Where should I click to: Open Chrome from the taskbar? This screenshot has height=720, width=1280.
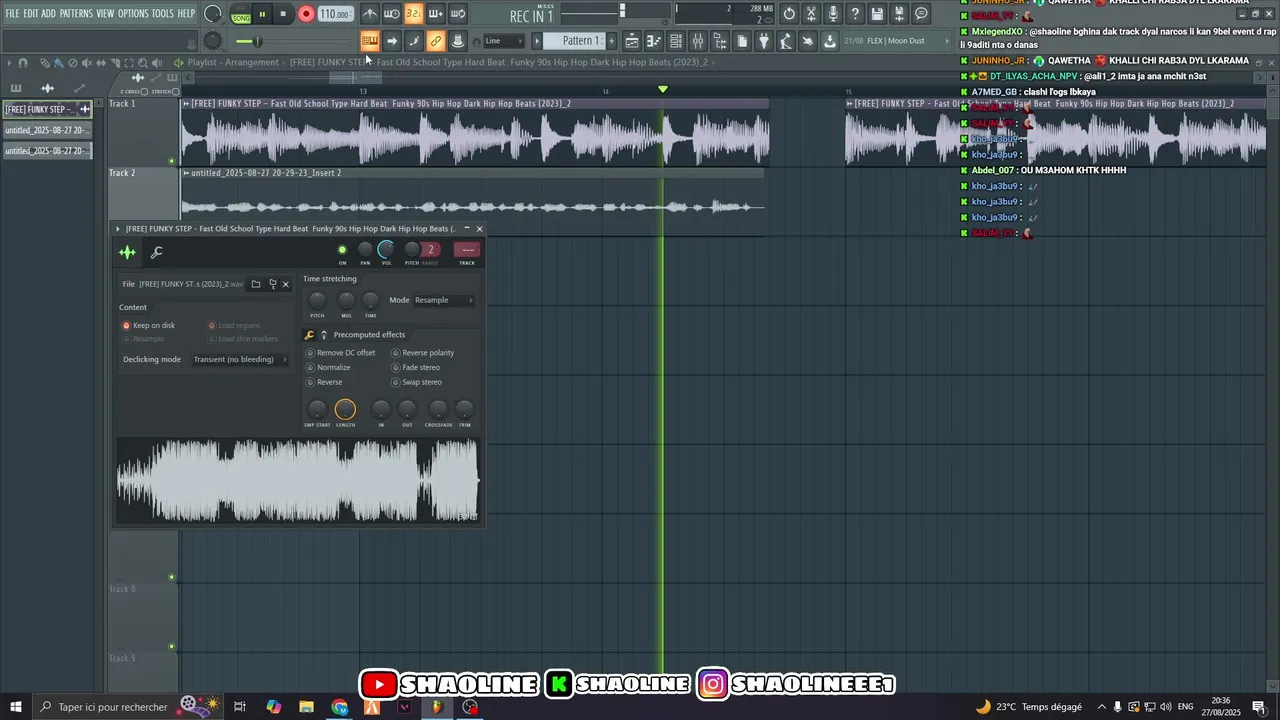tap(340, 707)
